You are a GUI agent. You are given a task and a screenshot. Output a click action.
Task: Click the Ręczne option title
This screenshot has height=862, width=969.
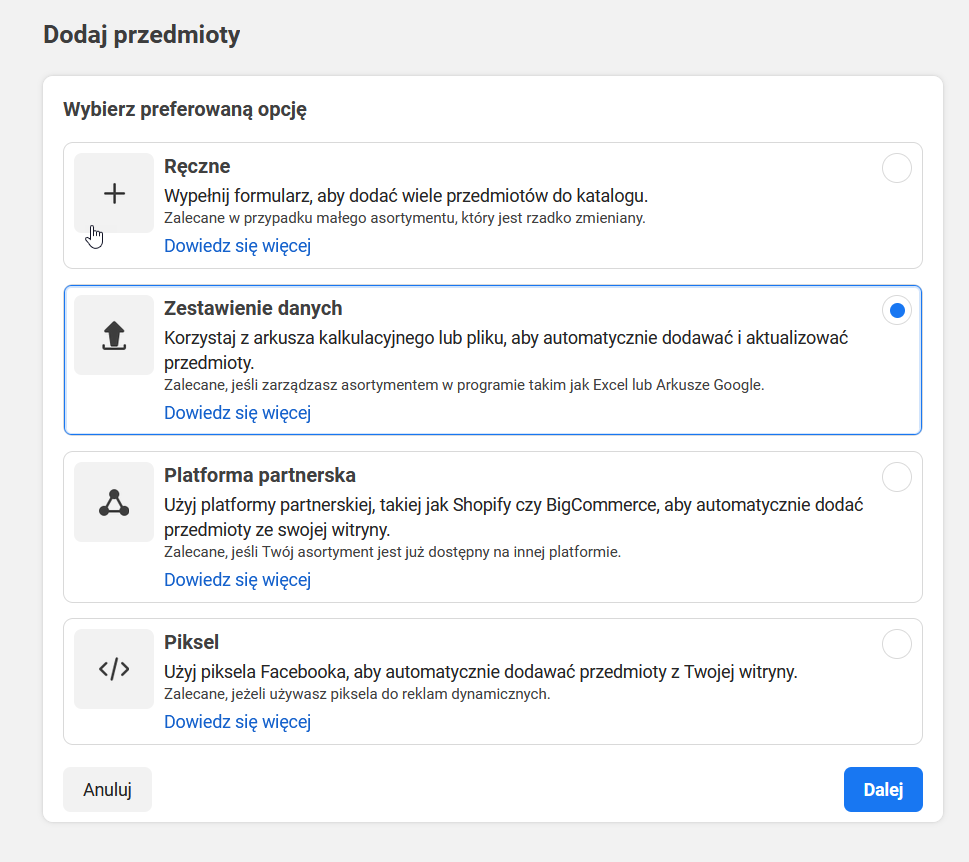(x=197, y=166)
